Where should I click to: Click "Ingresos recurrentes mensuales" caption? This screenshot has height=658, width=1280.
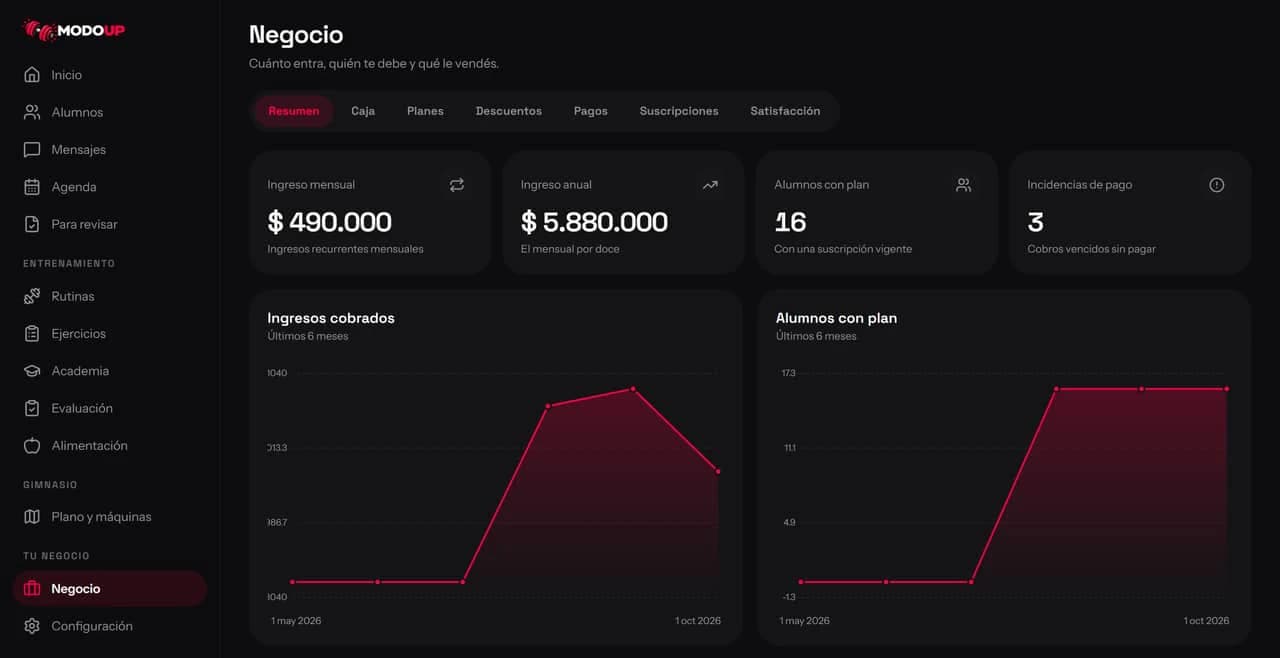coord(345,249)
